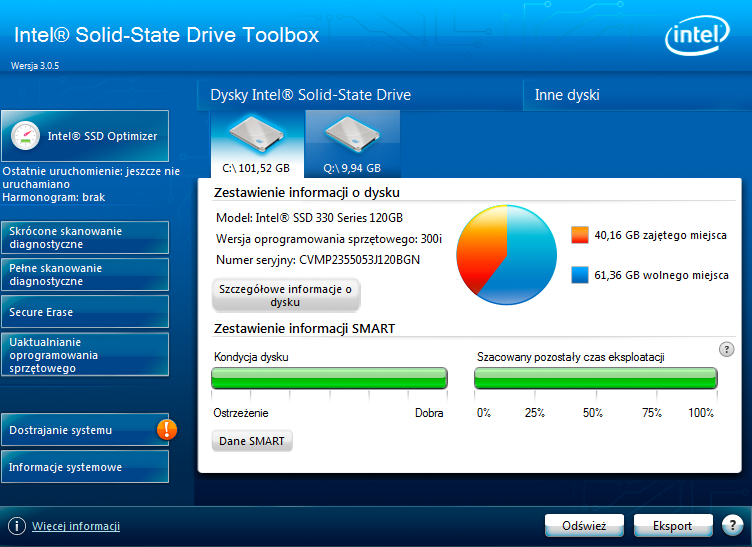
Task: Click Harmonogram: brak text
Action: click(54, 197)
